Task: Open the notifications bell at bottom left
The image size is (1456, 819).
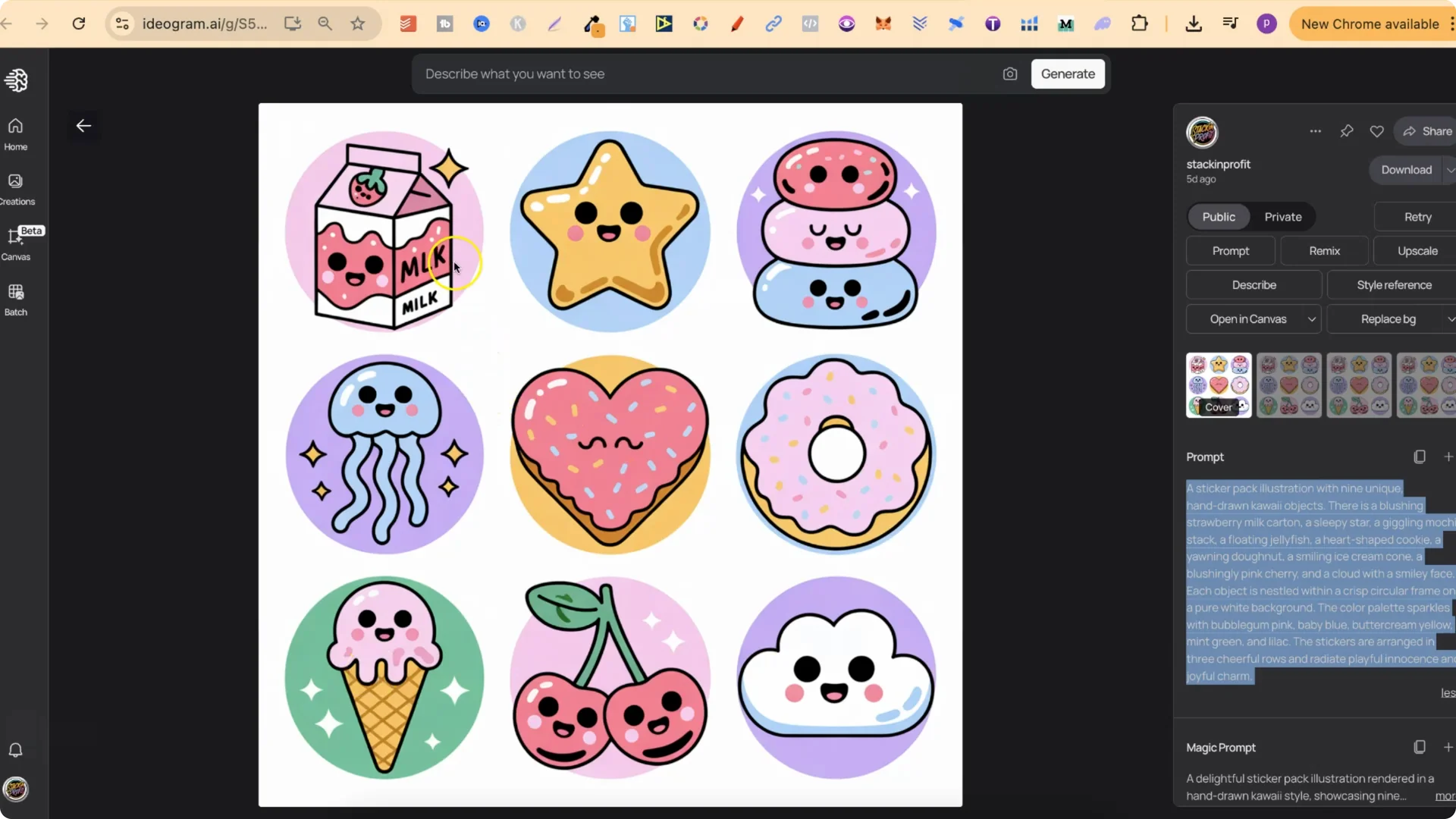Action: pyautogui.click(x=15, y=750)
